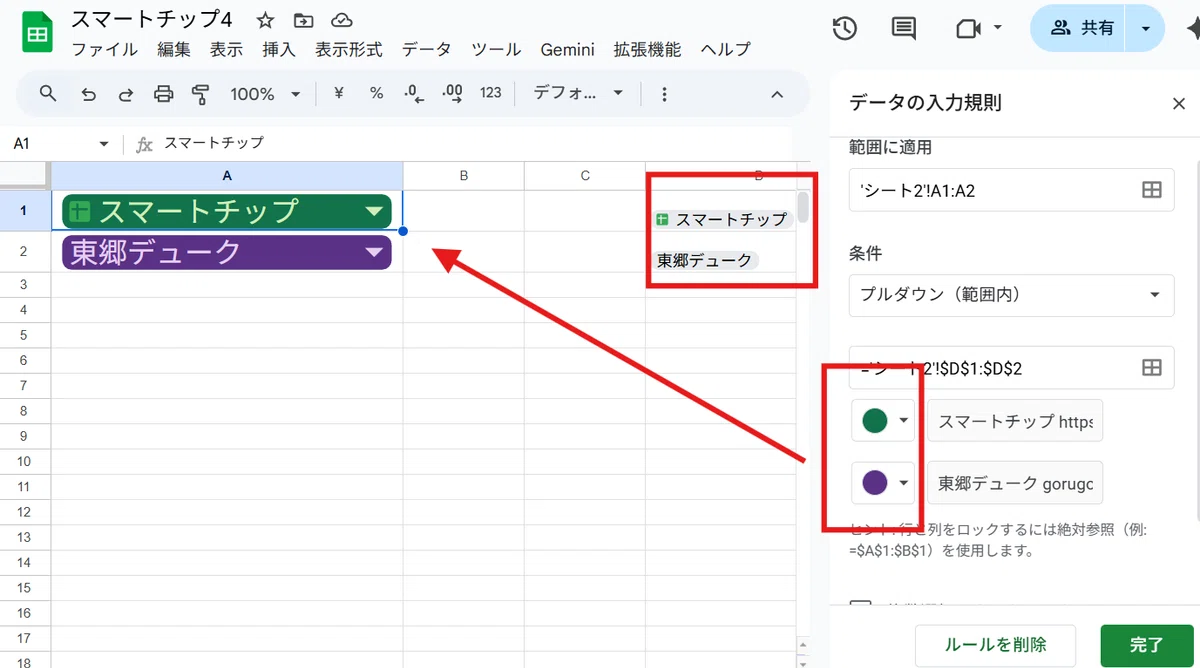Screen dimensions: 1200x668
Task: Open the name box A1 dropdown arrow
Action: 103,144
